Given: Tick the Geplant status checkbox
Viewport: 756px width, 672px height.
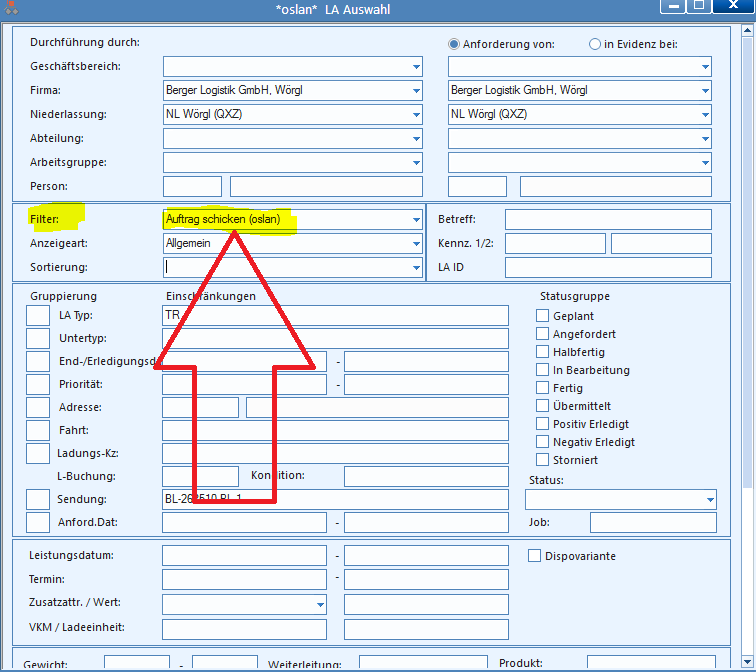Looking at the screenshot, I should (x=542, y=316).
